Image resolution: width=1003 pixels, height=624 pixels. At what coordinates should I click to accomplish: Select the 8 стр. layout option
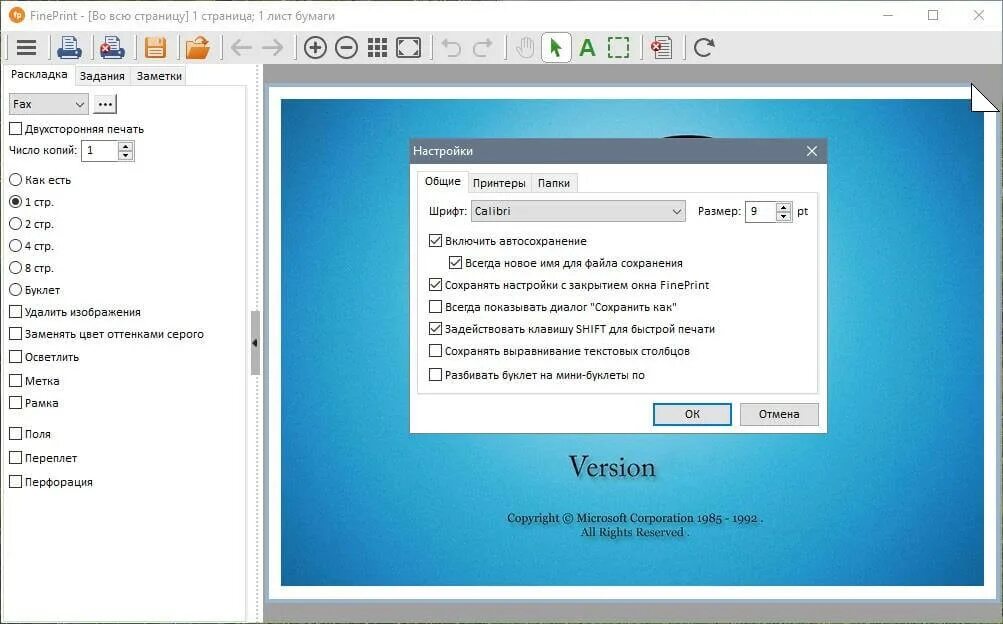pyautogui.click(x=16, y=267)
